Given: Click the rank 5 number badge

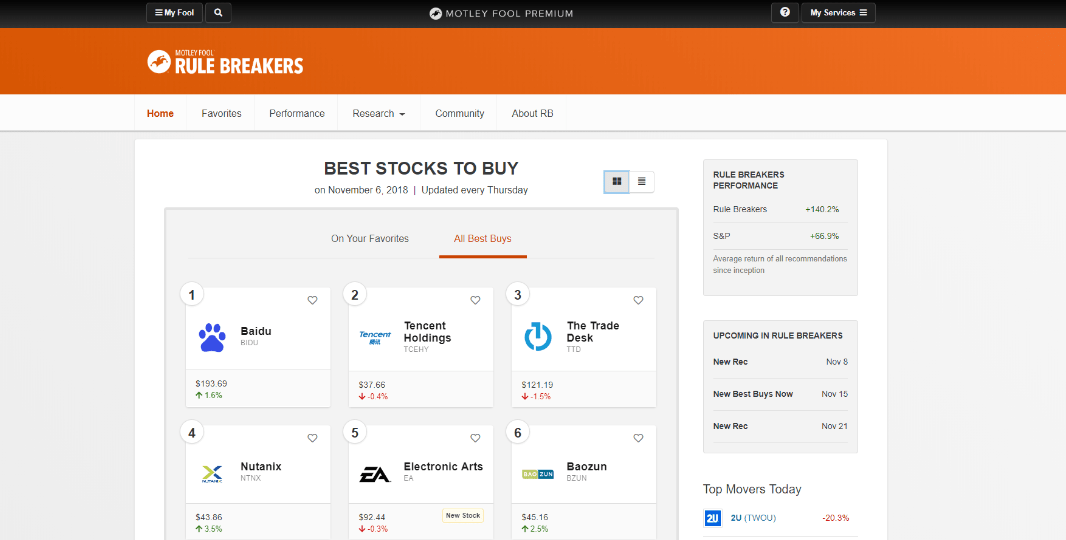Looking at the screenshot, I should point(355,433).
